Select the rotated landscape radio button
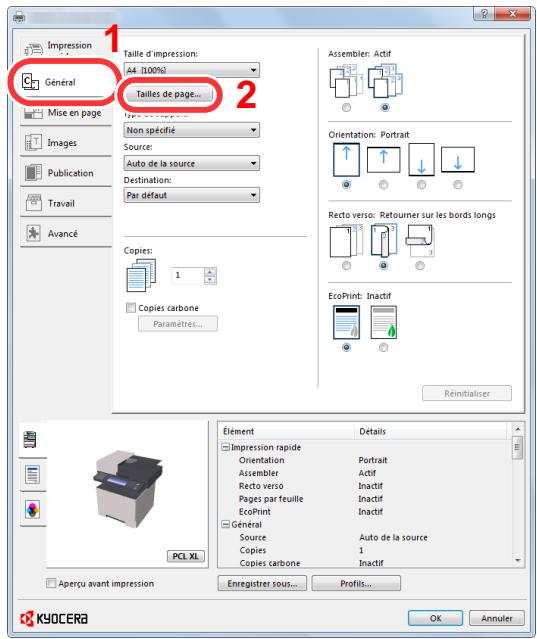The width and height of the screenshot is (537, 639). pyautogui.click(x=458, y=185)
